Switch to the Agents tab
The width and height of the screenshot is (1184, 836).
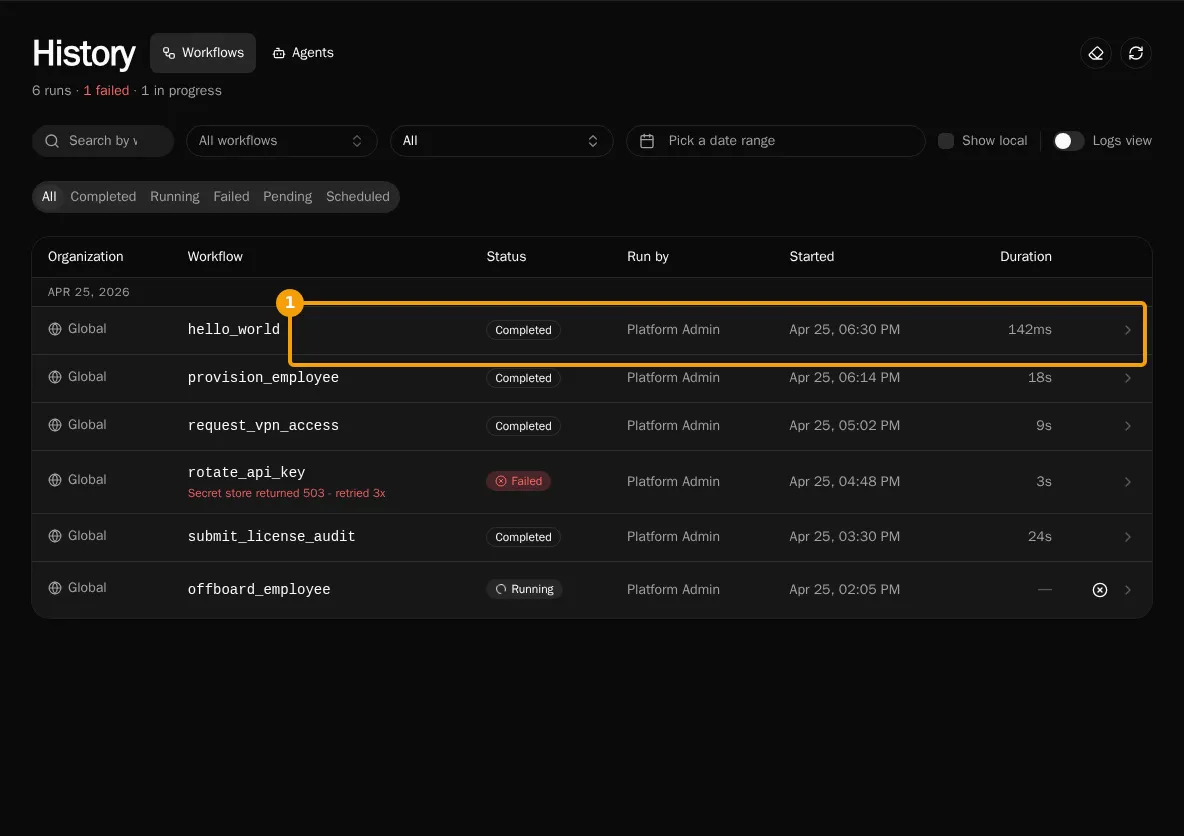click(303, 53)
